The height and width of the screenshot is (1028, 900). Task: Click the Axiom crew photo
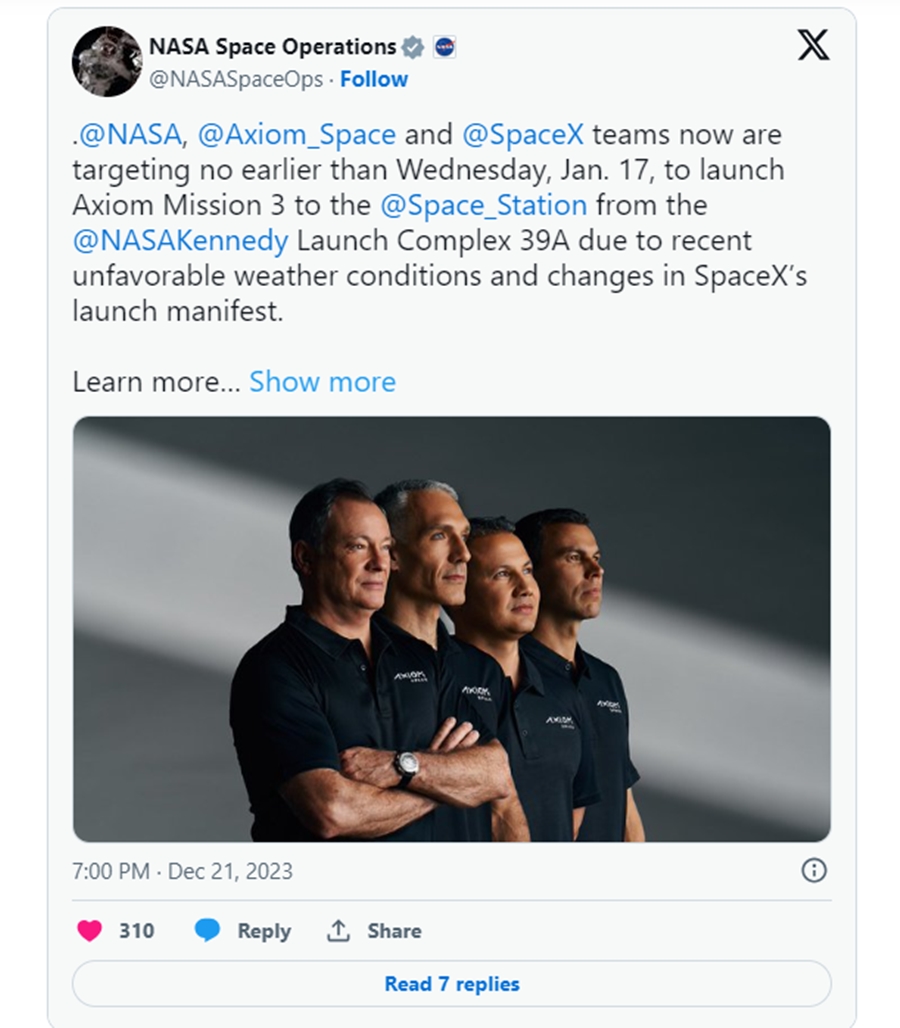pyautogui.click(x=451, y=629)
